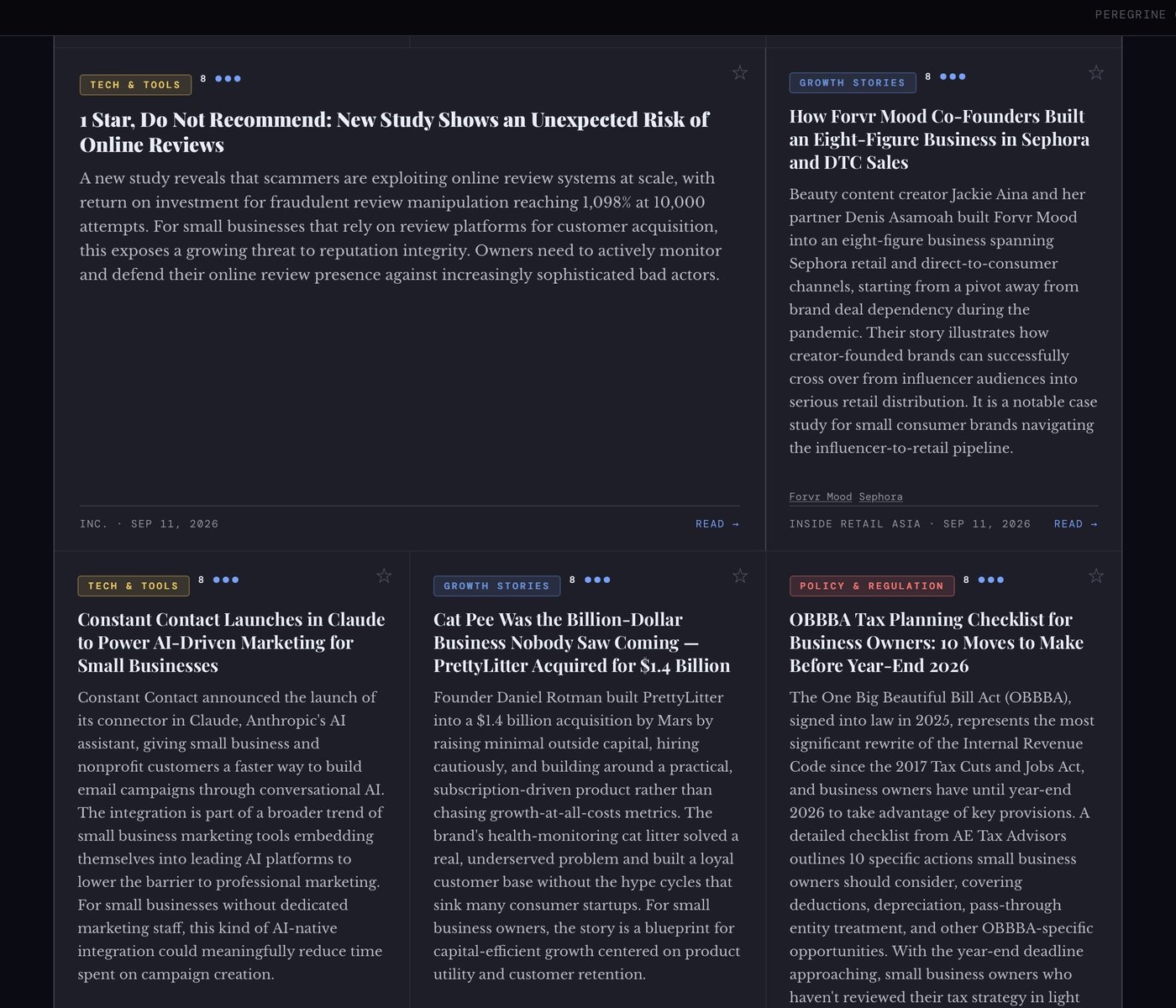Viewport: 1176px width, 1008px height.
Task: Click 'INC. · SEP 11, 2026' source line
Action: (x=149, y=524)
